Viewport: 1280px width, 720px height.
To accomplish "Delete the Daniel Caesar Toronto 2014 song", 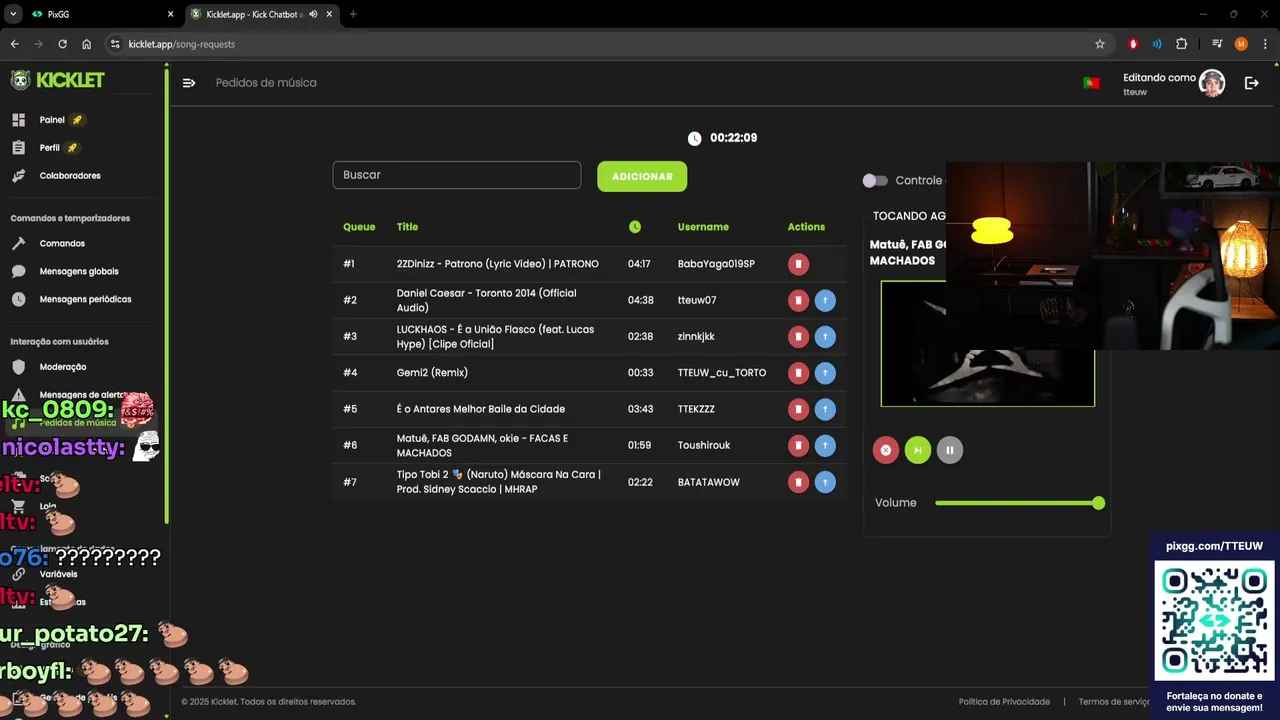I will point(798,300).
